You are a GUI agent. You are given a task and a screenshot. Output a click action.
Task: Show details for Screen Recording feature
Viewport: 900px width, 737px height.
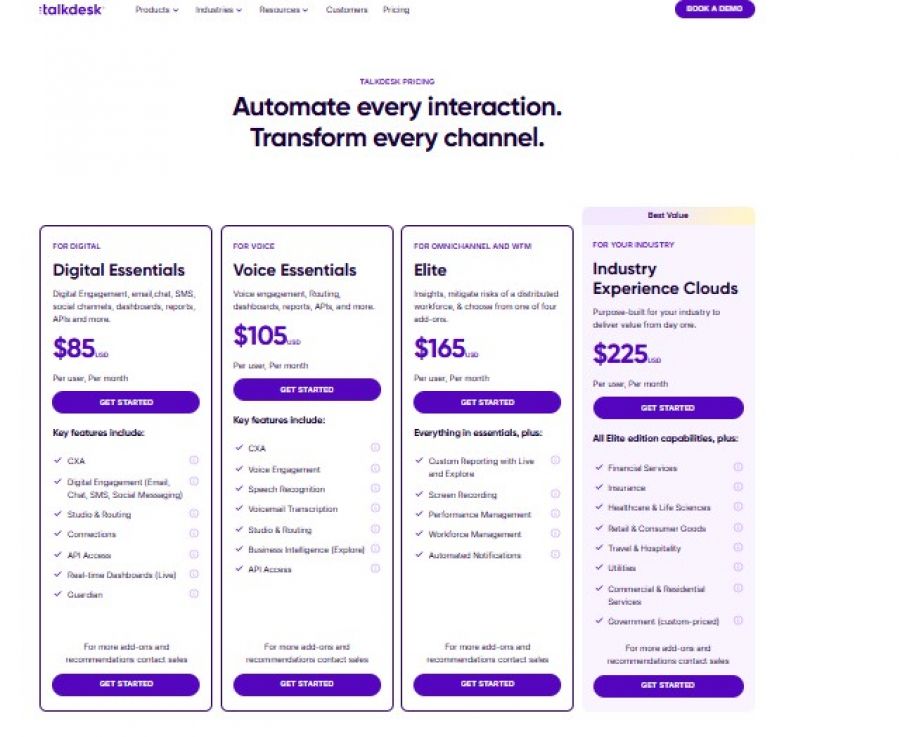(556, 494)
